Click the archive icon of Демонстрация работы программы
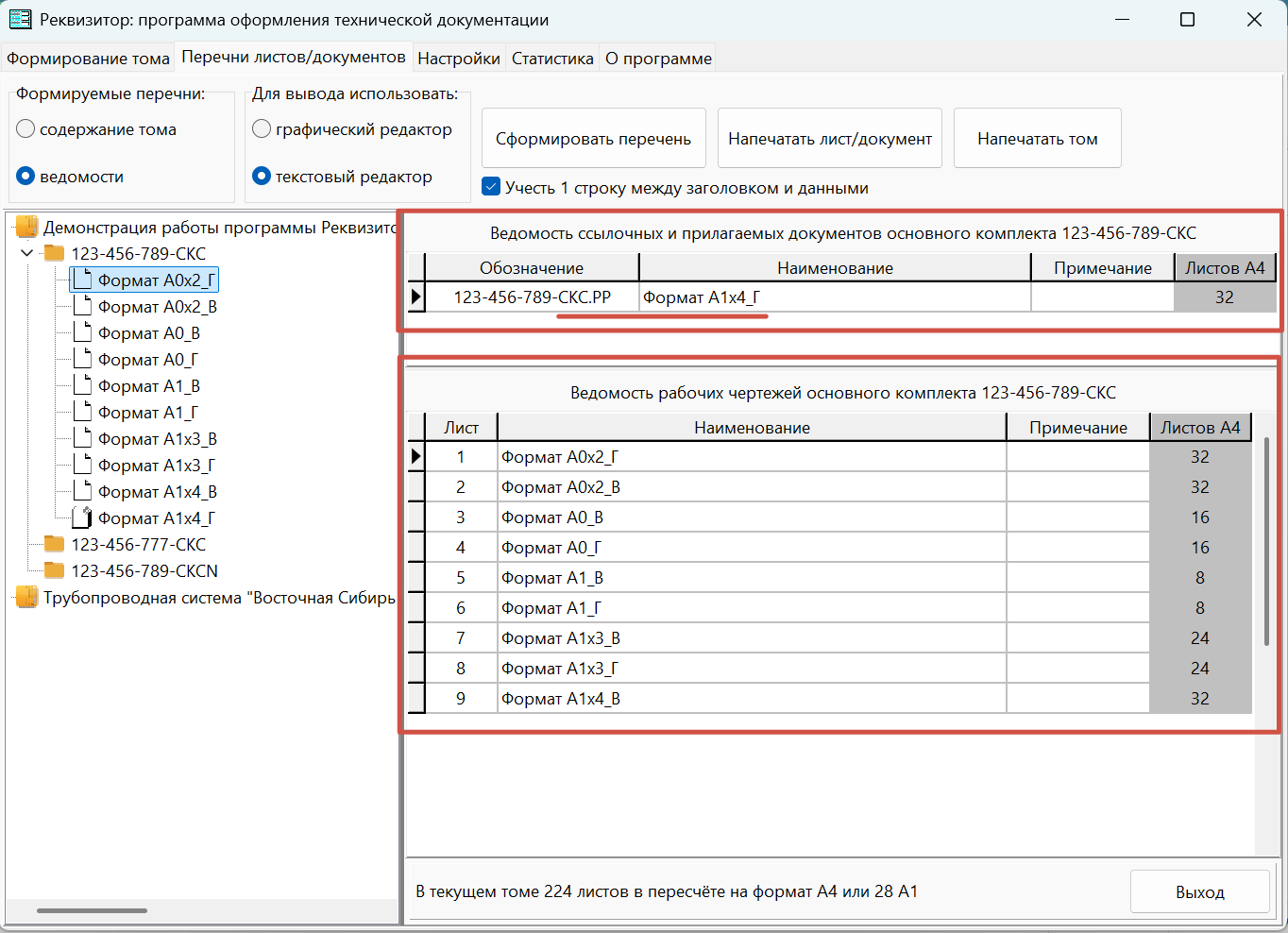Viewport: 1288px width, 933px height. (26, 227)
